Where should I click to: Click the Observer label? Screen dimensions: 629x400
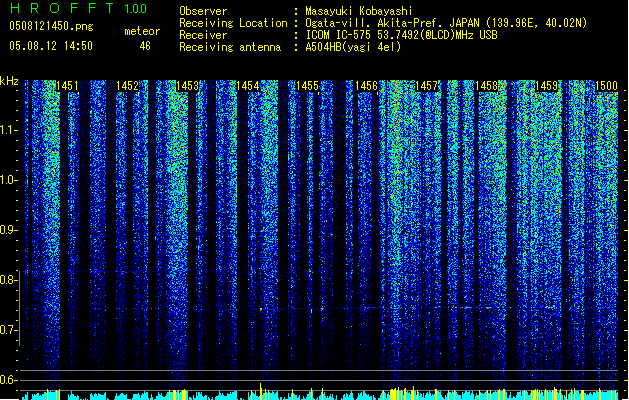pyautogui.click(x=203, y=11)
